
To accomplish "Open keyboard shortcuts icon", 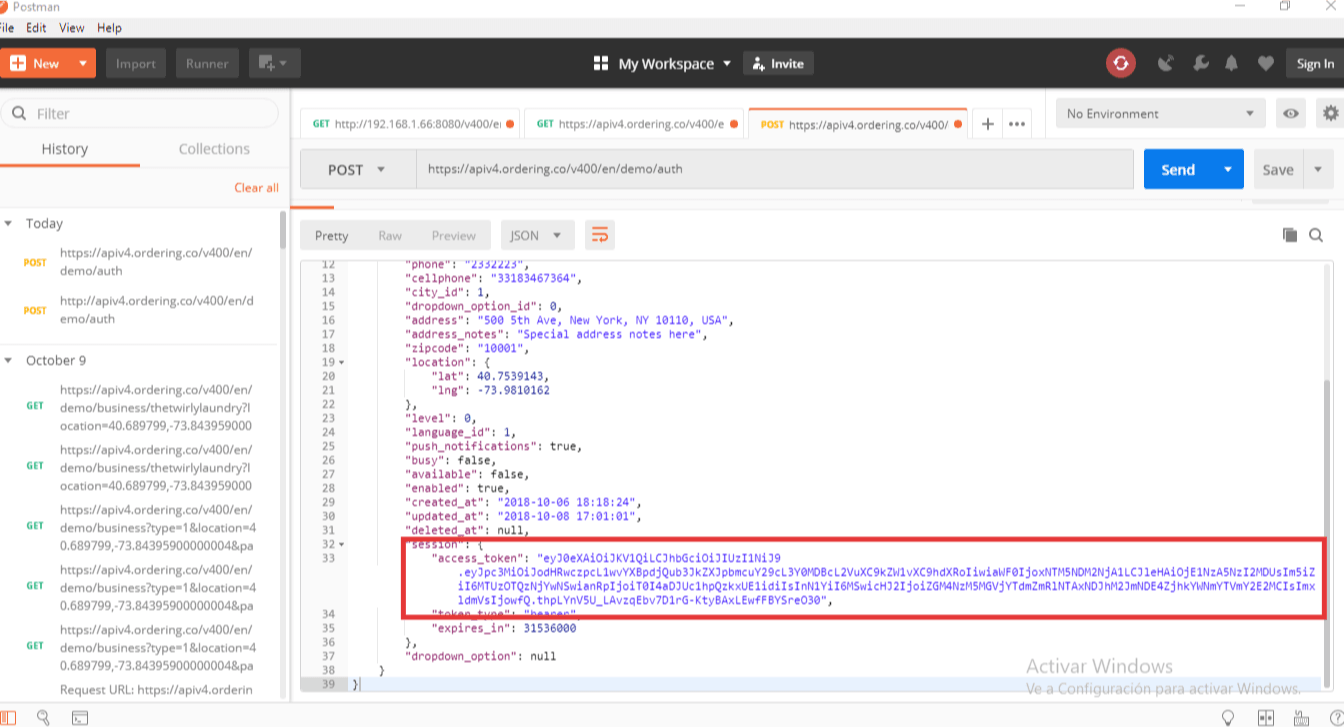I will pos(1300,717).
